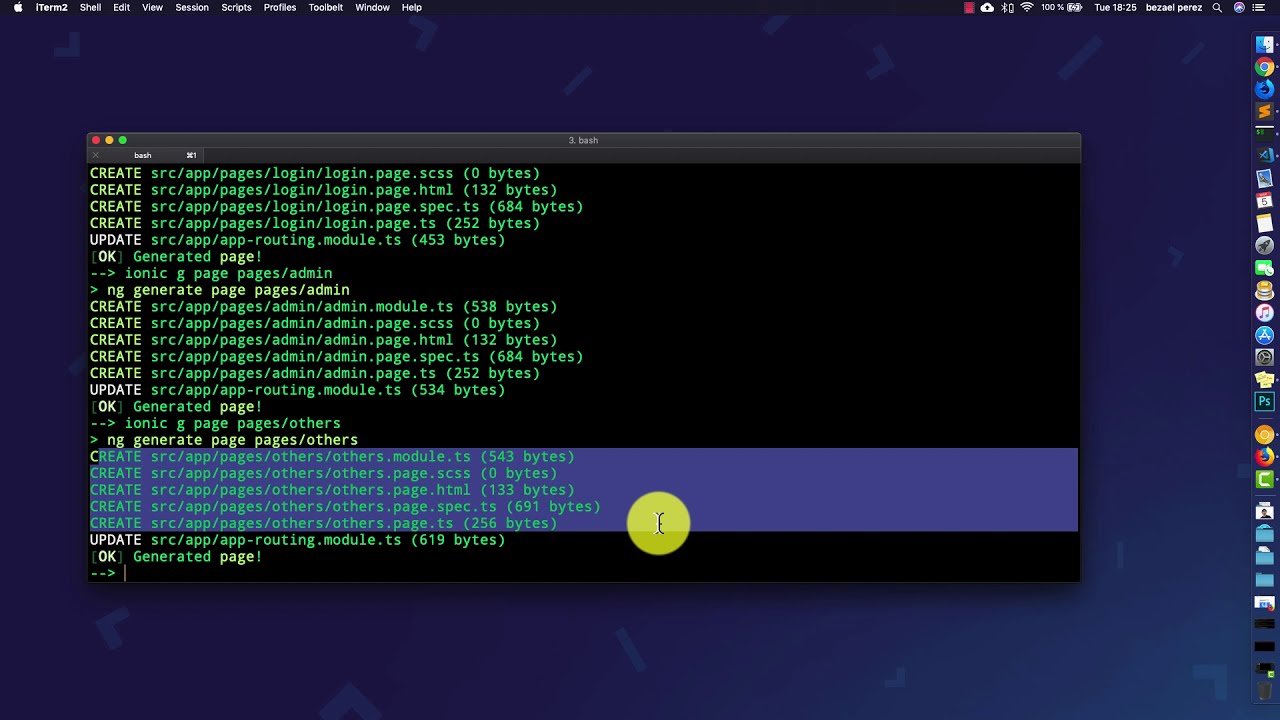1280x720 pixels.
Task: Open the View menu
Action: click(152, 7)
